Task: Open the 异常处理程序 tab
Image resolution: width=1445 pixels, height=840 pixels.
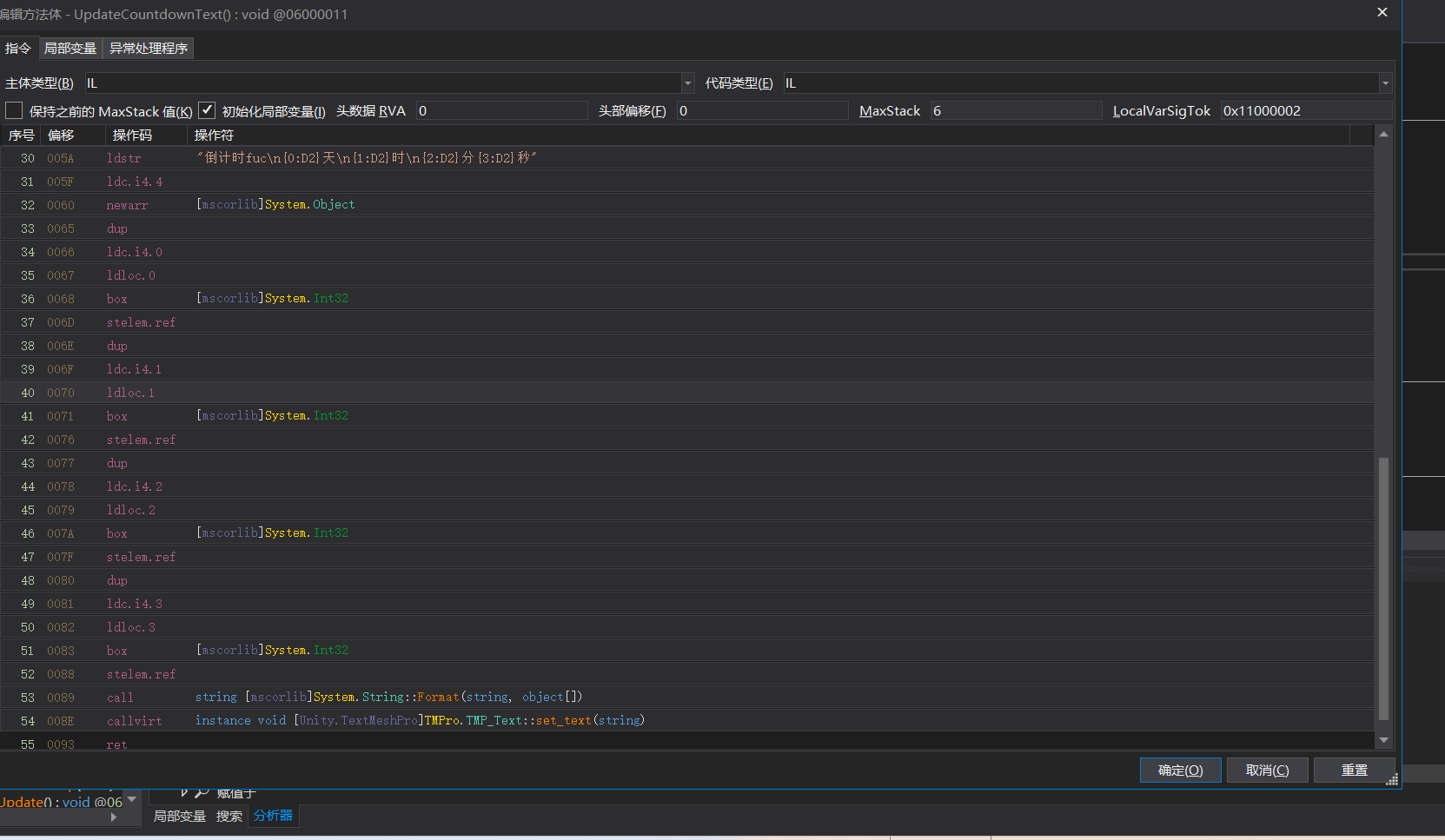Action: [149, 49]
